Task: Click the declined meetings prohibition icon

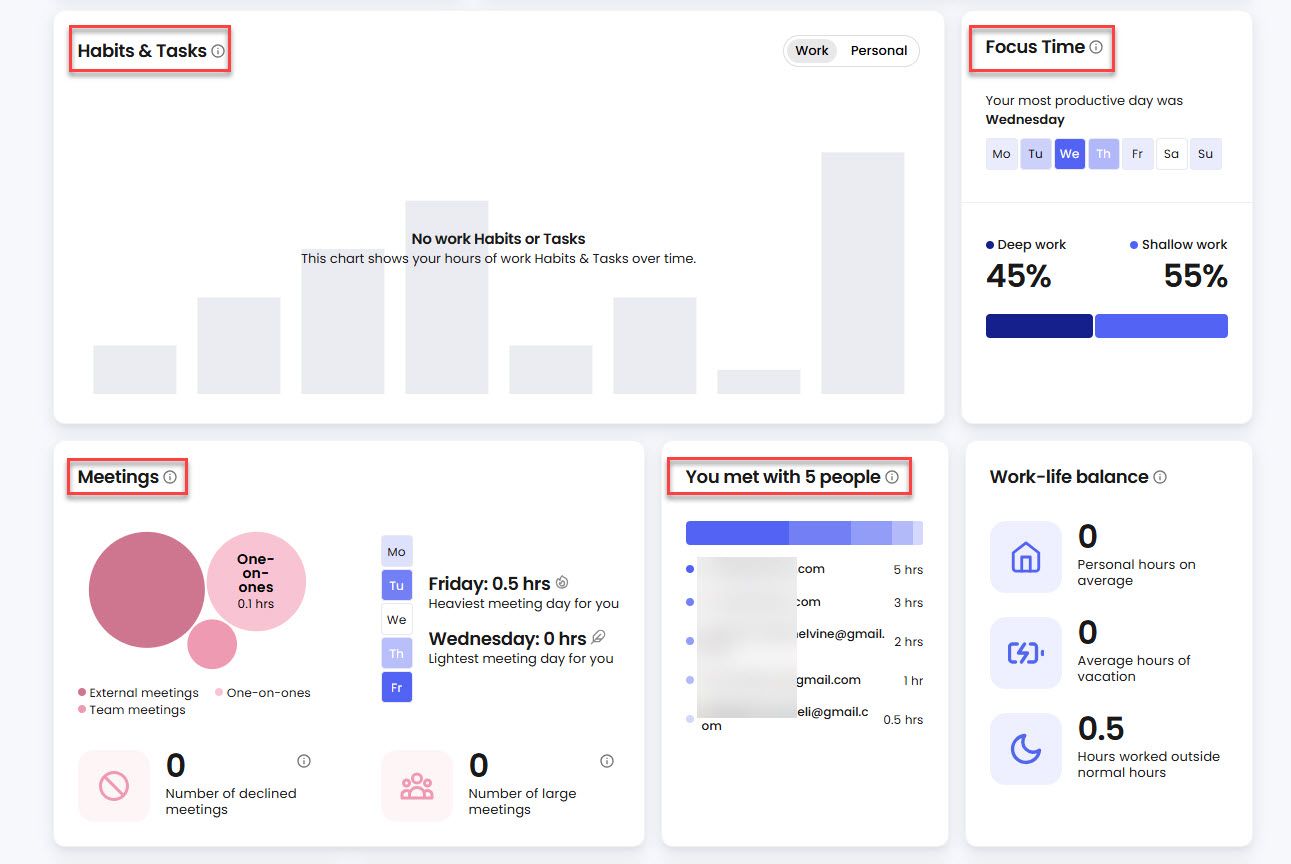Action: point(114,785)
